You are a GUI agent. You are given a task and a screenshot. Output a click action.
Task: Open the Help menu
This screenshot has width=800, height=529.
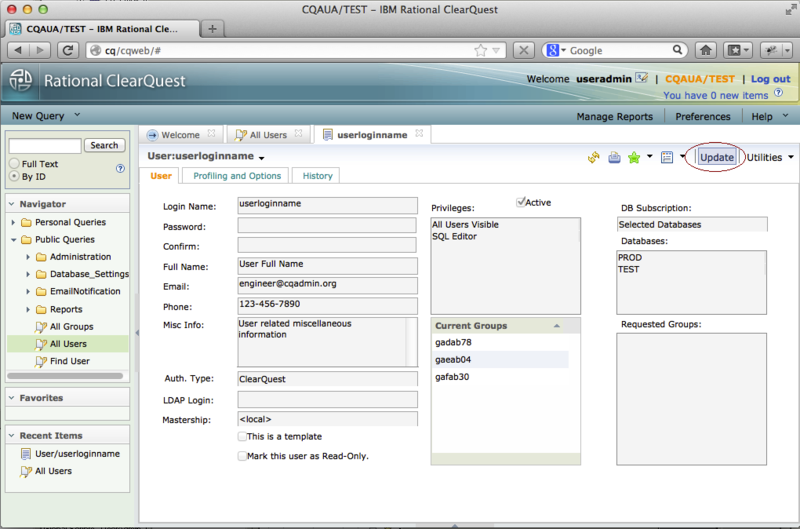pyautogui.click(x=770, y=116)
